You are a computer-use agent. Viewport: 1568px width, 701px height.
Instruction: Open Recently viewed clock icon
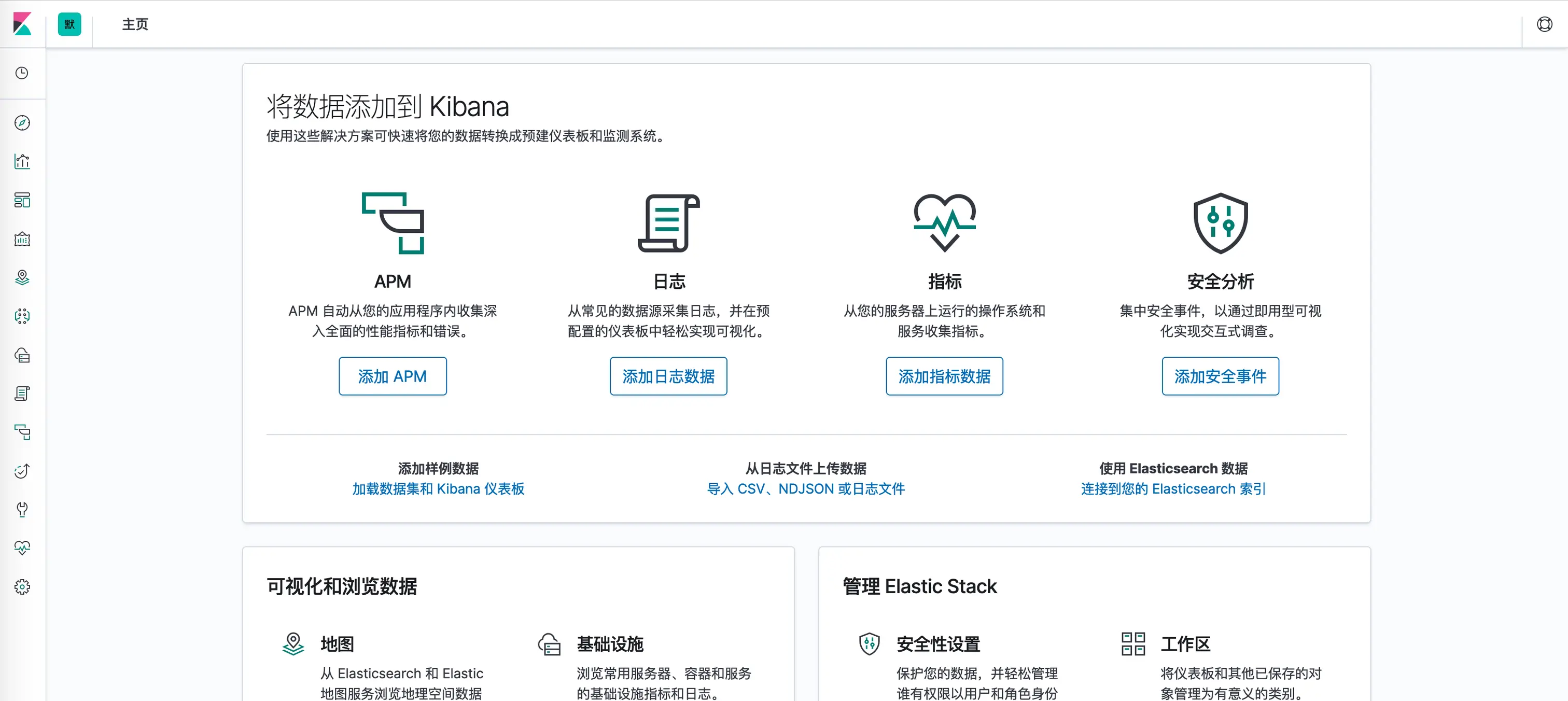[x=22, y=73]
